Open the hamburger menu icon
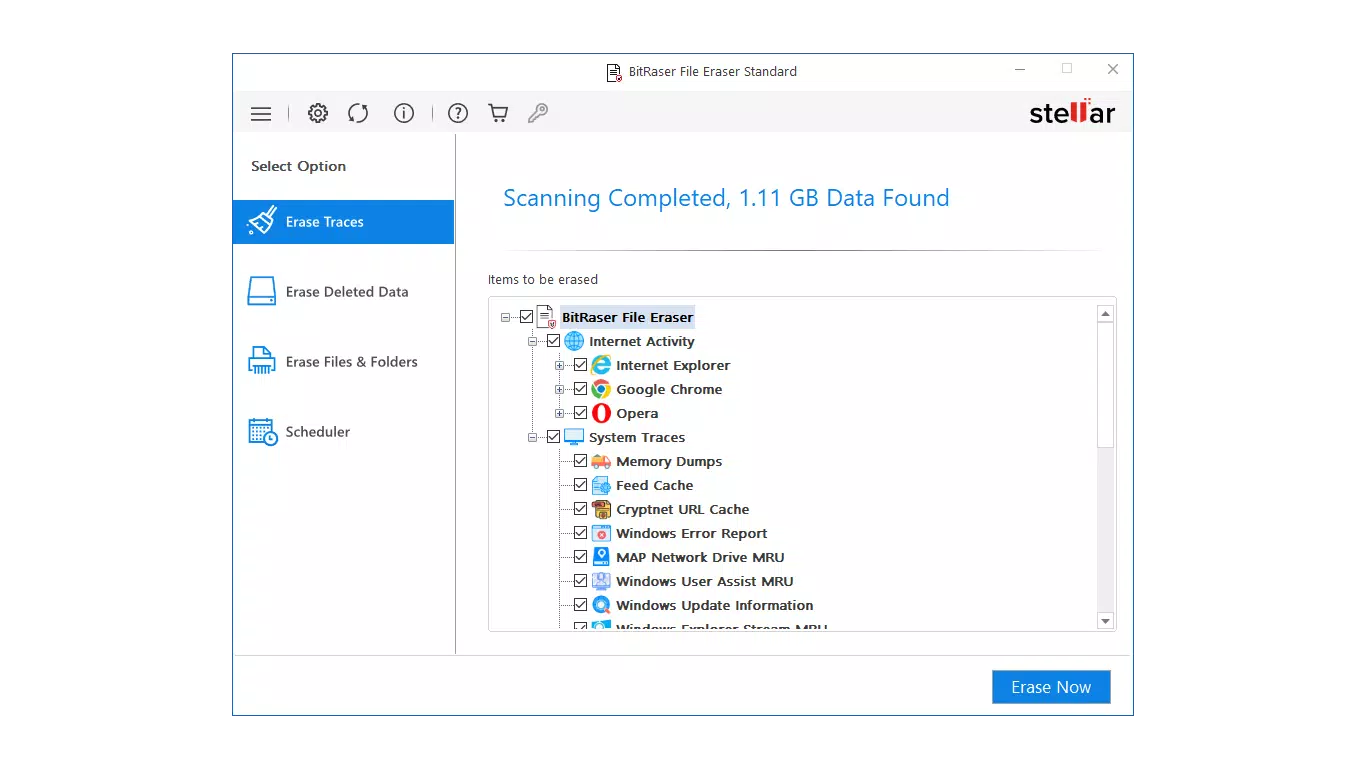This screenshot has width=1366, height=768. coord(261,114)
